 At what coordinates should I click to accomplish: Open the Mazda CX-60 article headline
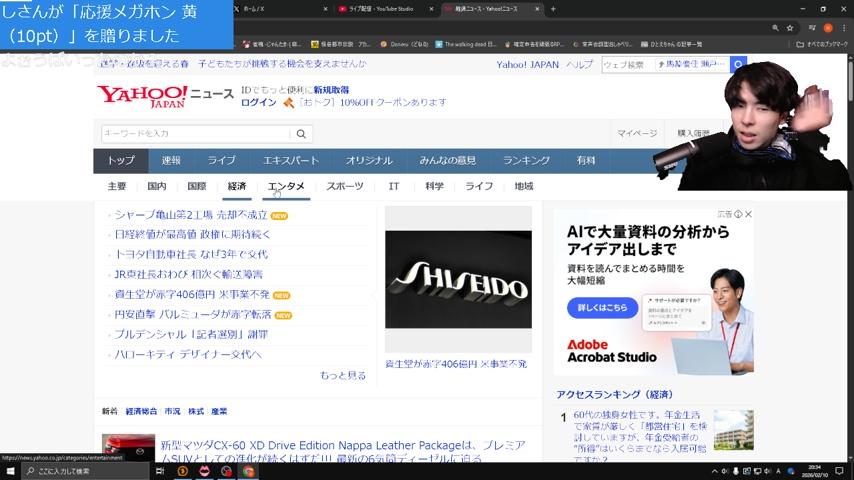click(343, 452)
